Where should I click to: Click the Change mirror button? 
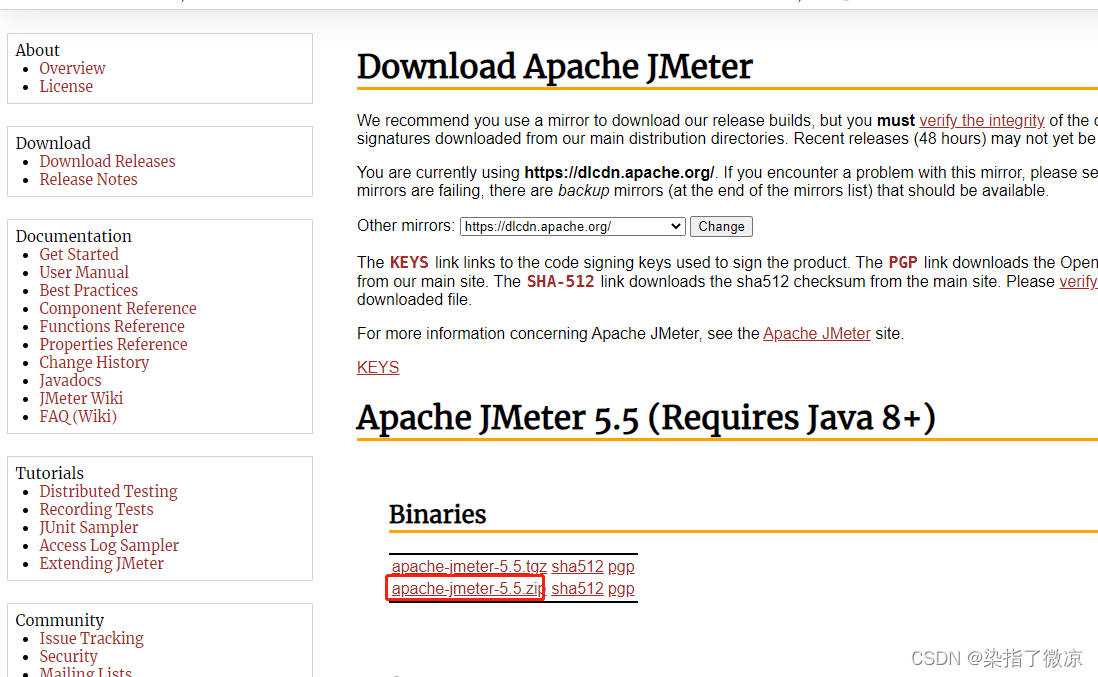[x=721, y=227]
